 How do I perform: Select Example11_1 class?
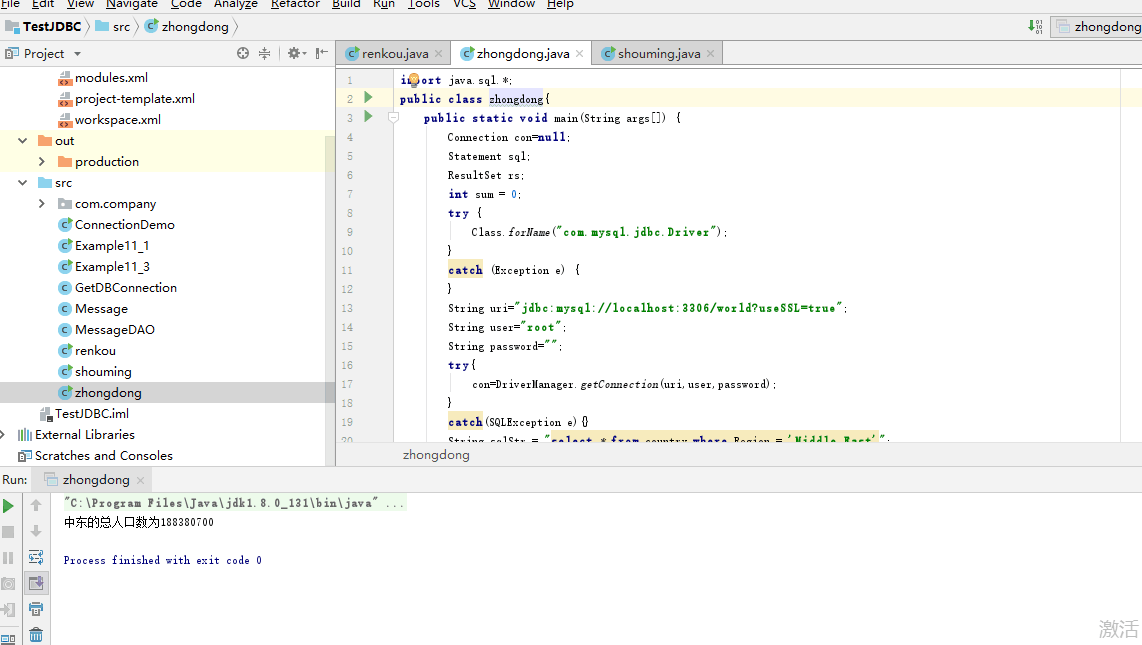click(103, 246)
